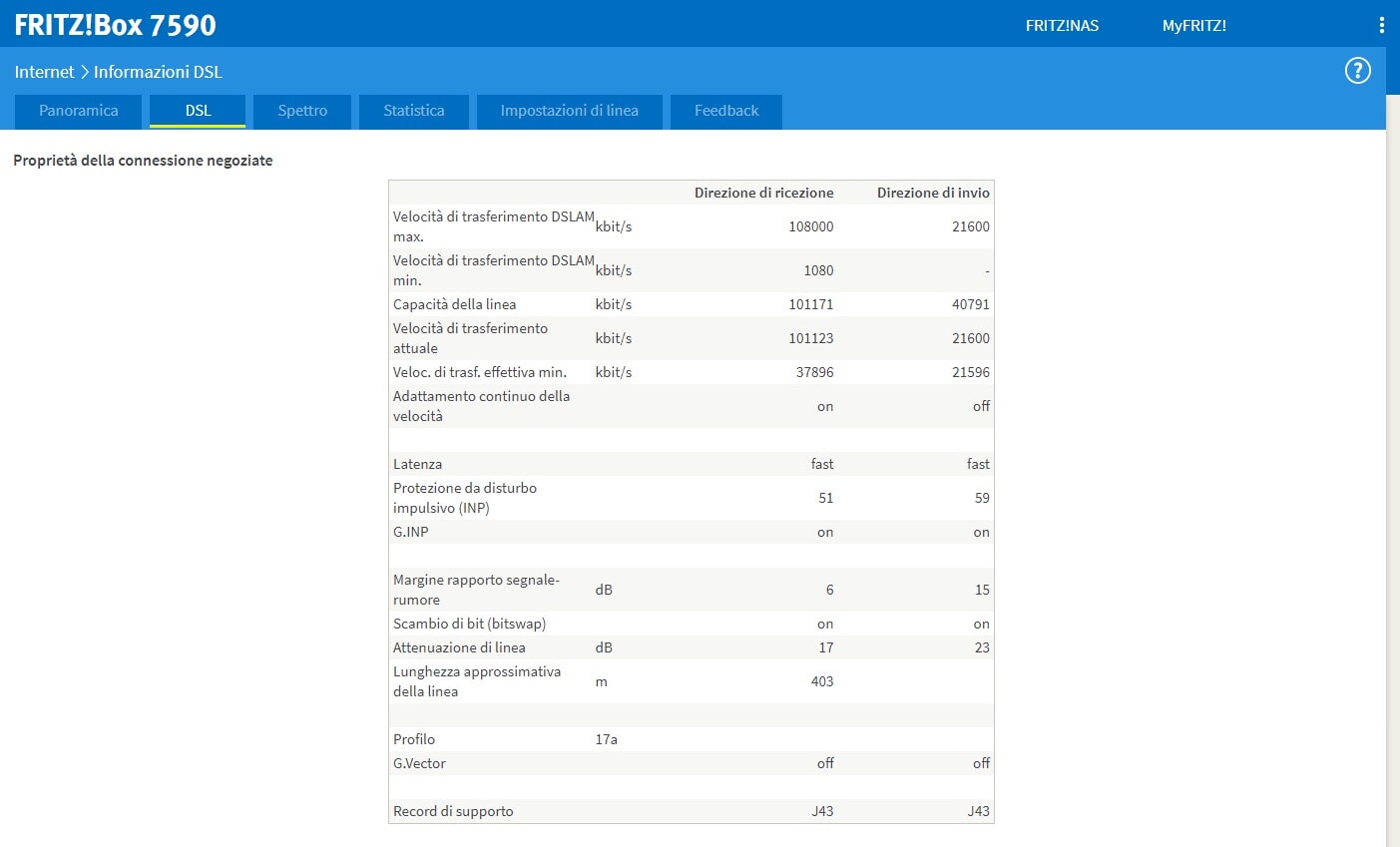Click the 403 line length value
Screen dimensions: 1400x847
click(x=821, y=681)
